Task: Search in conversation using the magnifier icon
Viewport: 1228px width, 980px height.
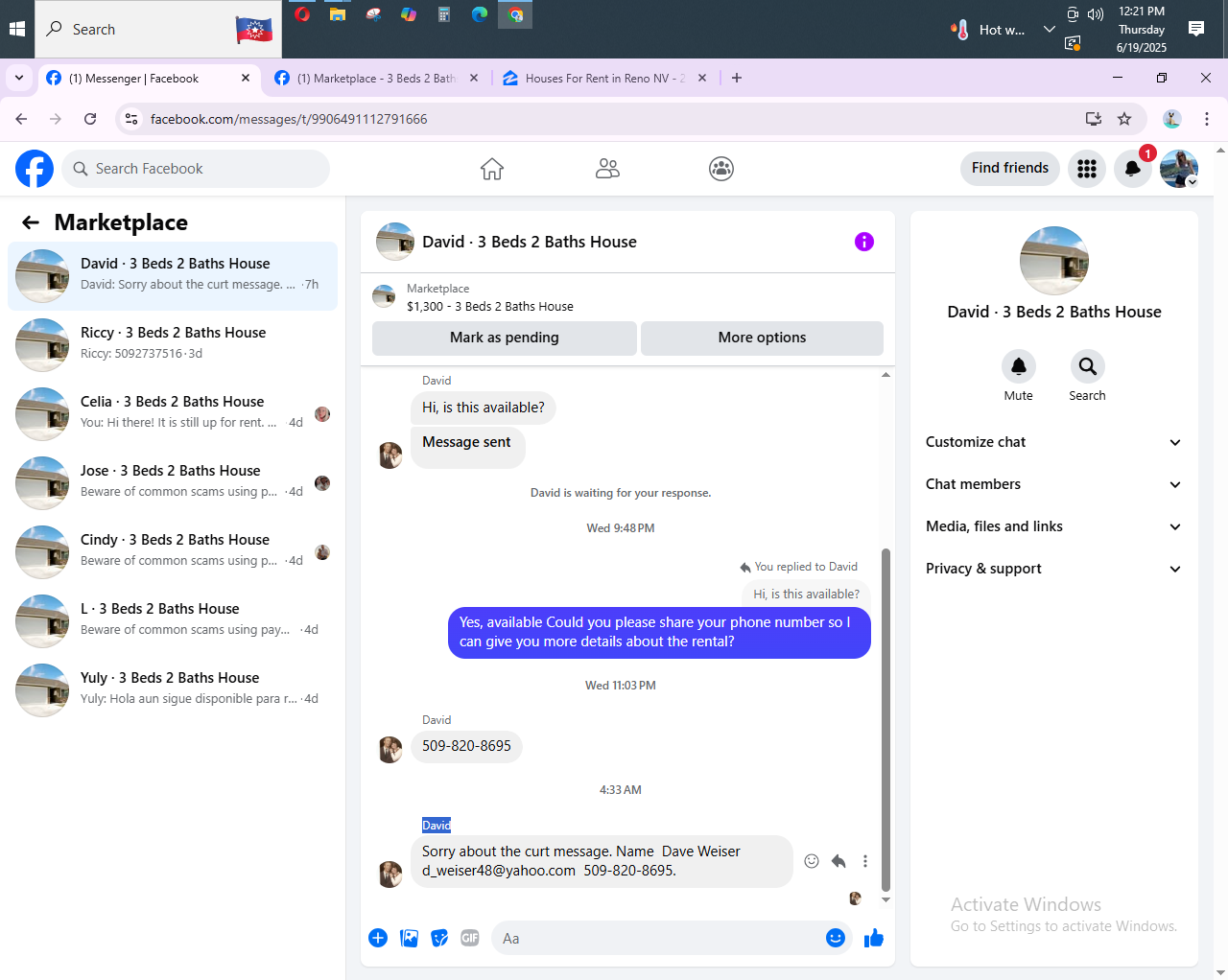Action: [x=1087, y=366]
